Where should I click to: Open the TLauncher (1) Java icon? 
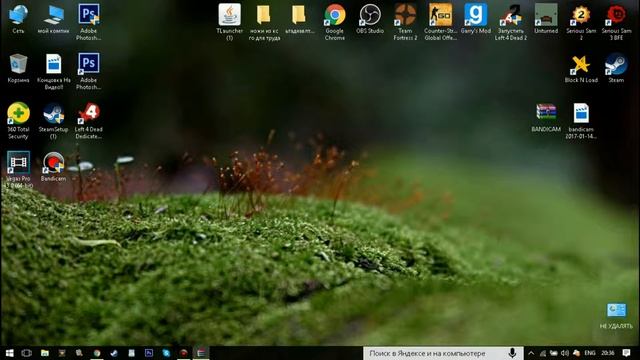(229, 22)
